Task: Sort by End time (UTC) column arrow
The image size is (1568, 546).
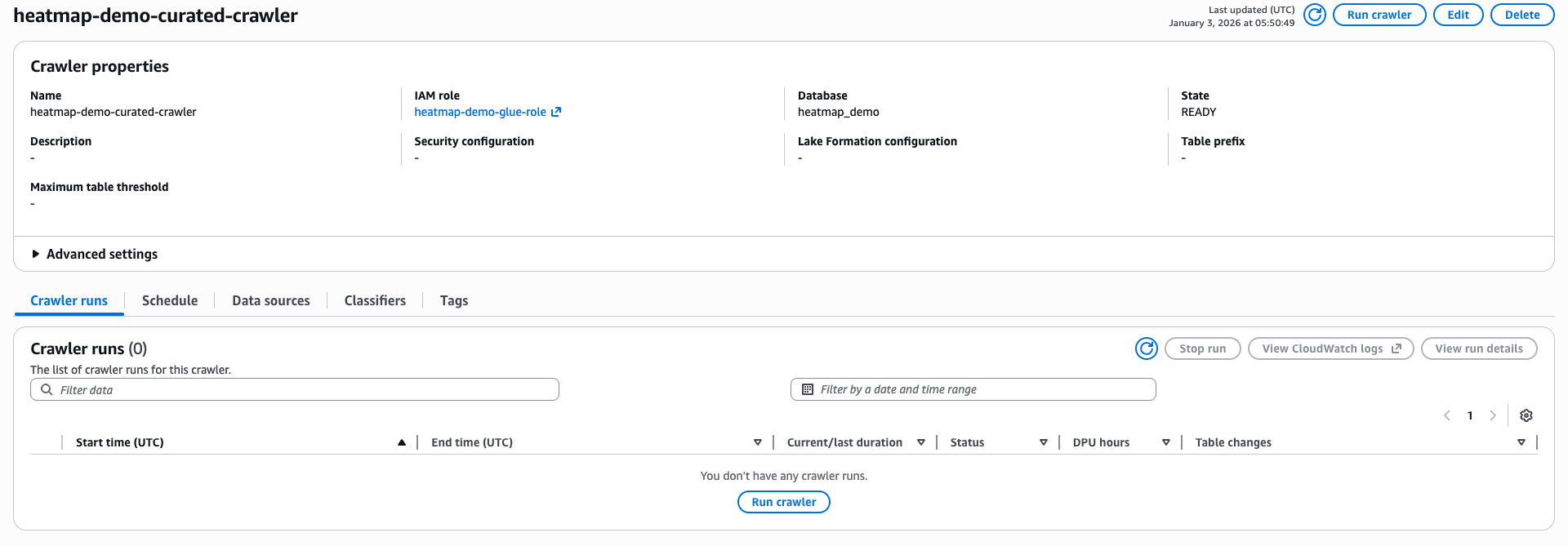Action: (758, 442)
